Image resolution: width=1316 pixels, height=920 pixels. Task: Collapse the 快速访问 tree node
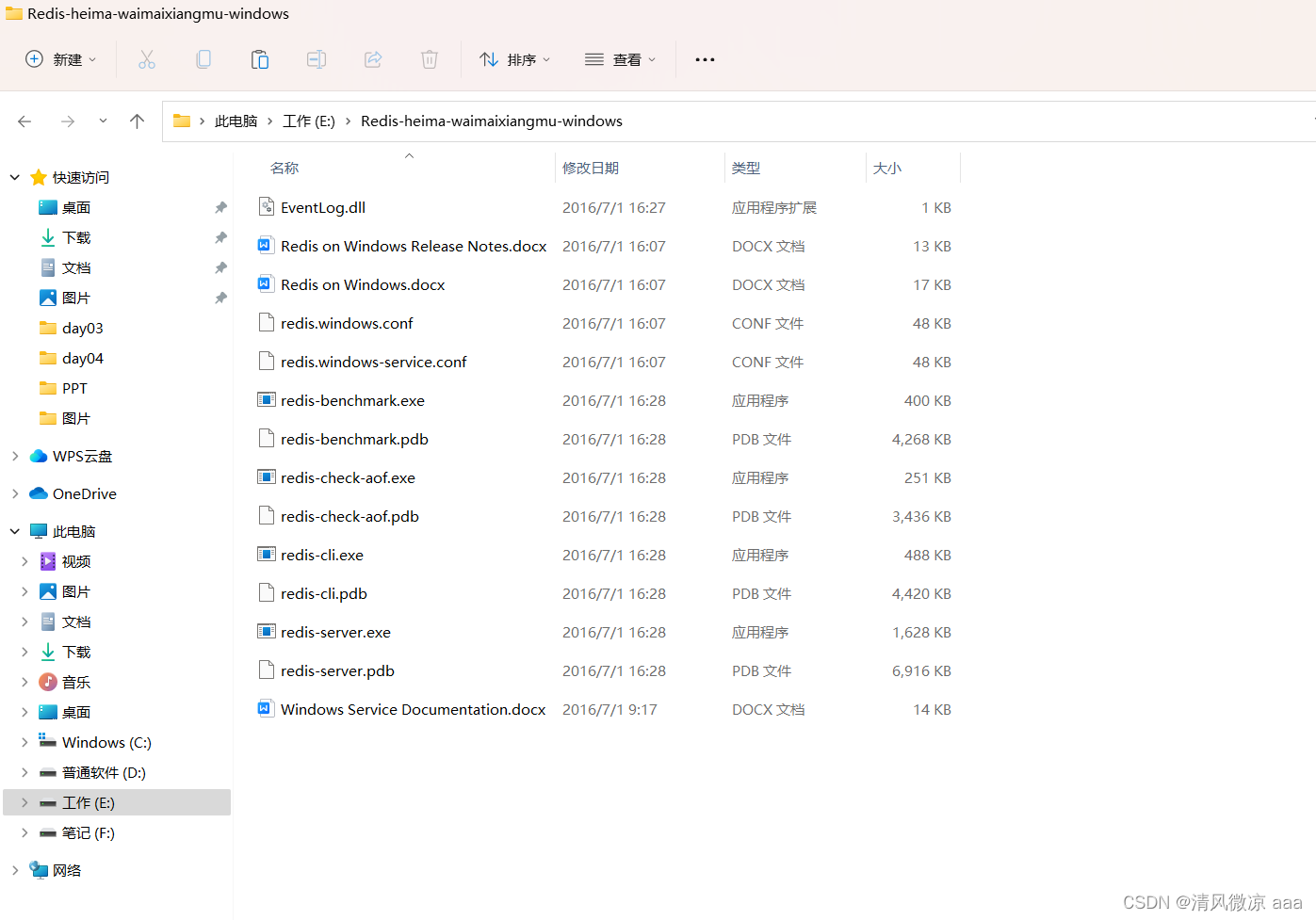(x=15, y=177)
